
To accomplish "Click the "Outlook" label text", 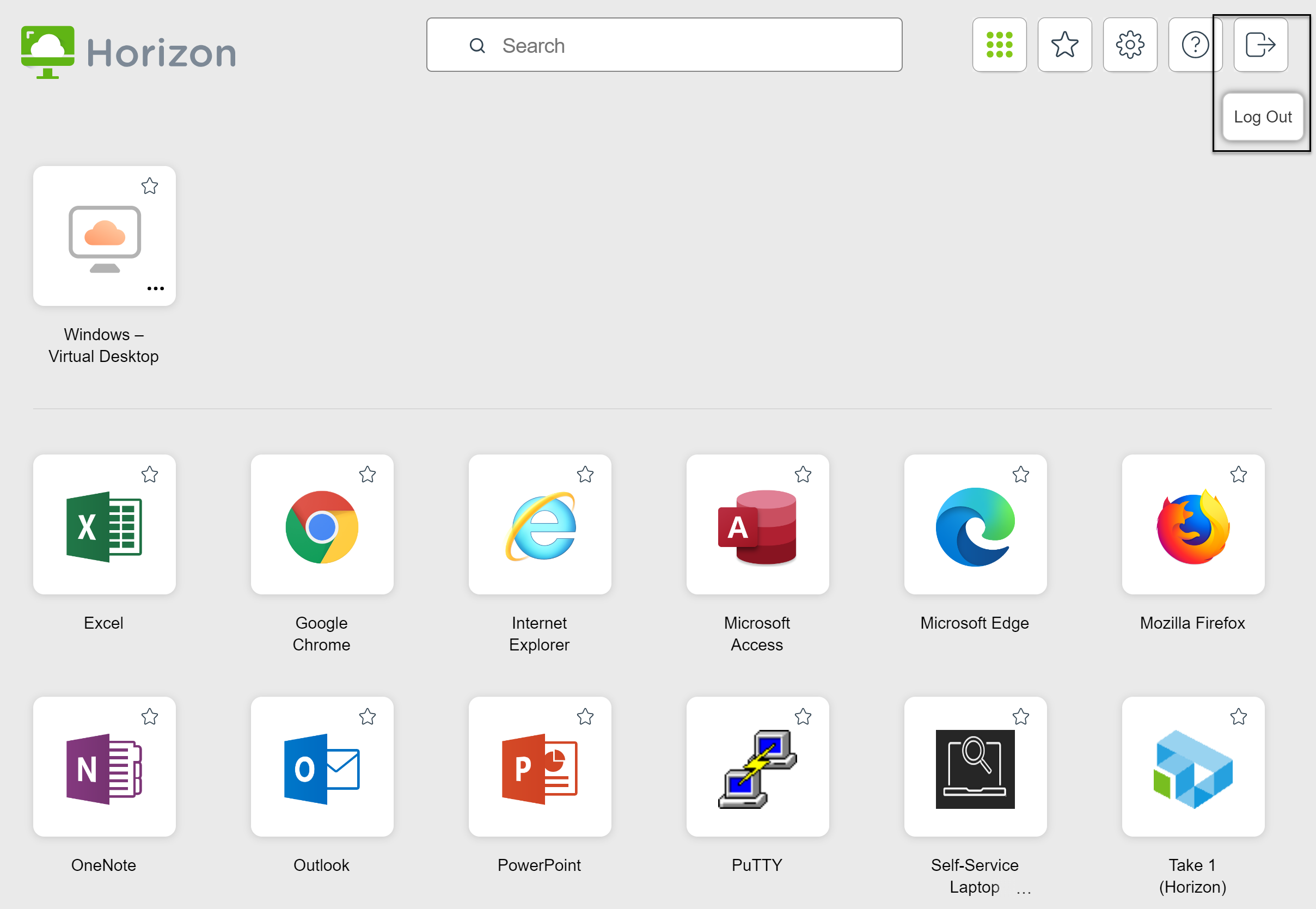I will click(321, 864).
